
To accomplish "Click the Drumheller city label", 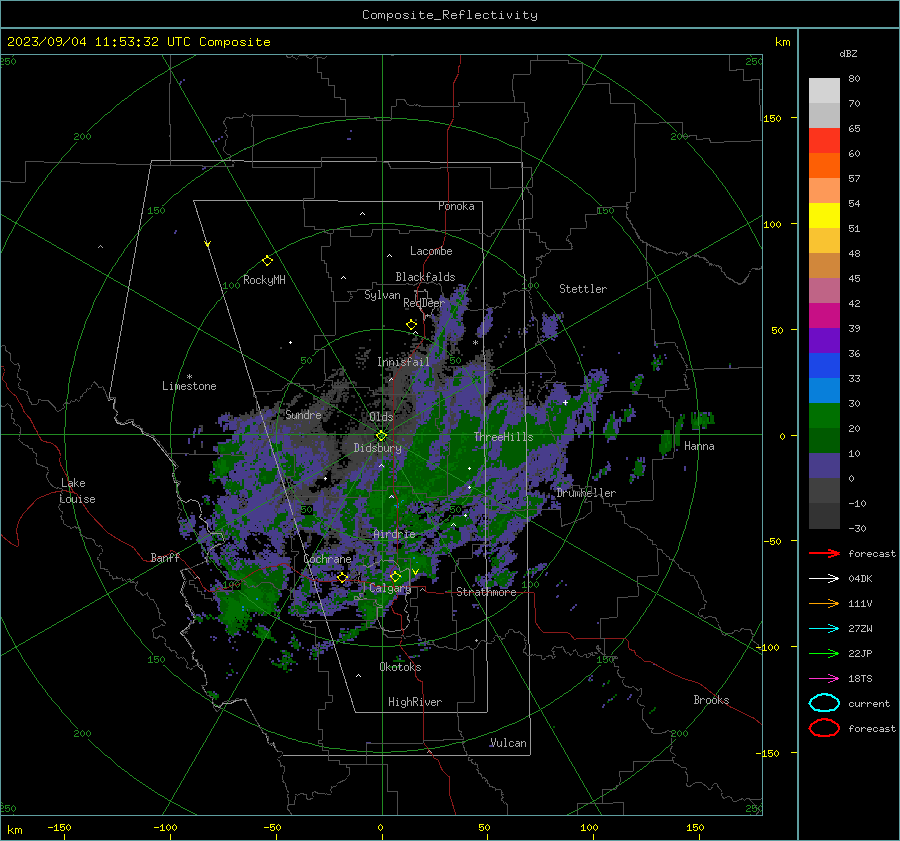I will 586,493.
